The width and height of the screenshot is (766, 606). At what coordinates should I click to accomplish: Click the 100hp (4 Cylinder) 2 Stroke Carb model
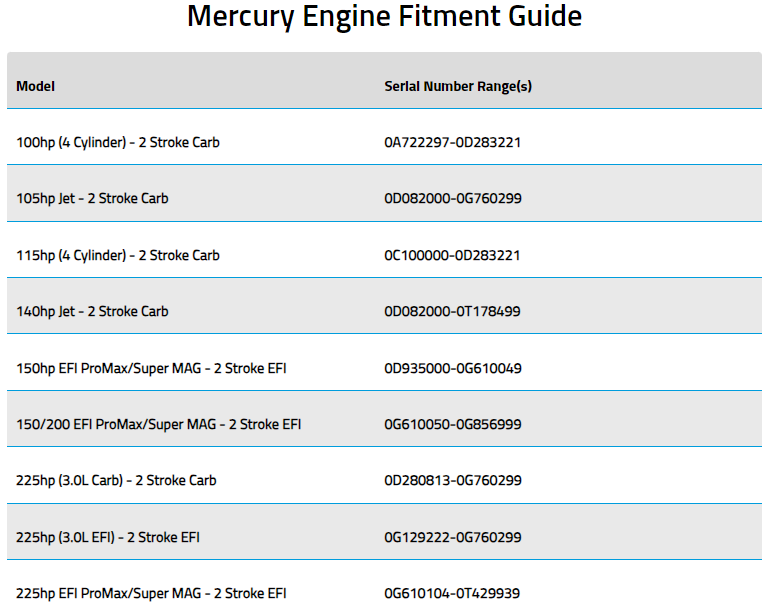click(x=118, y=143)
